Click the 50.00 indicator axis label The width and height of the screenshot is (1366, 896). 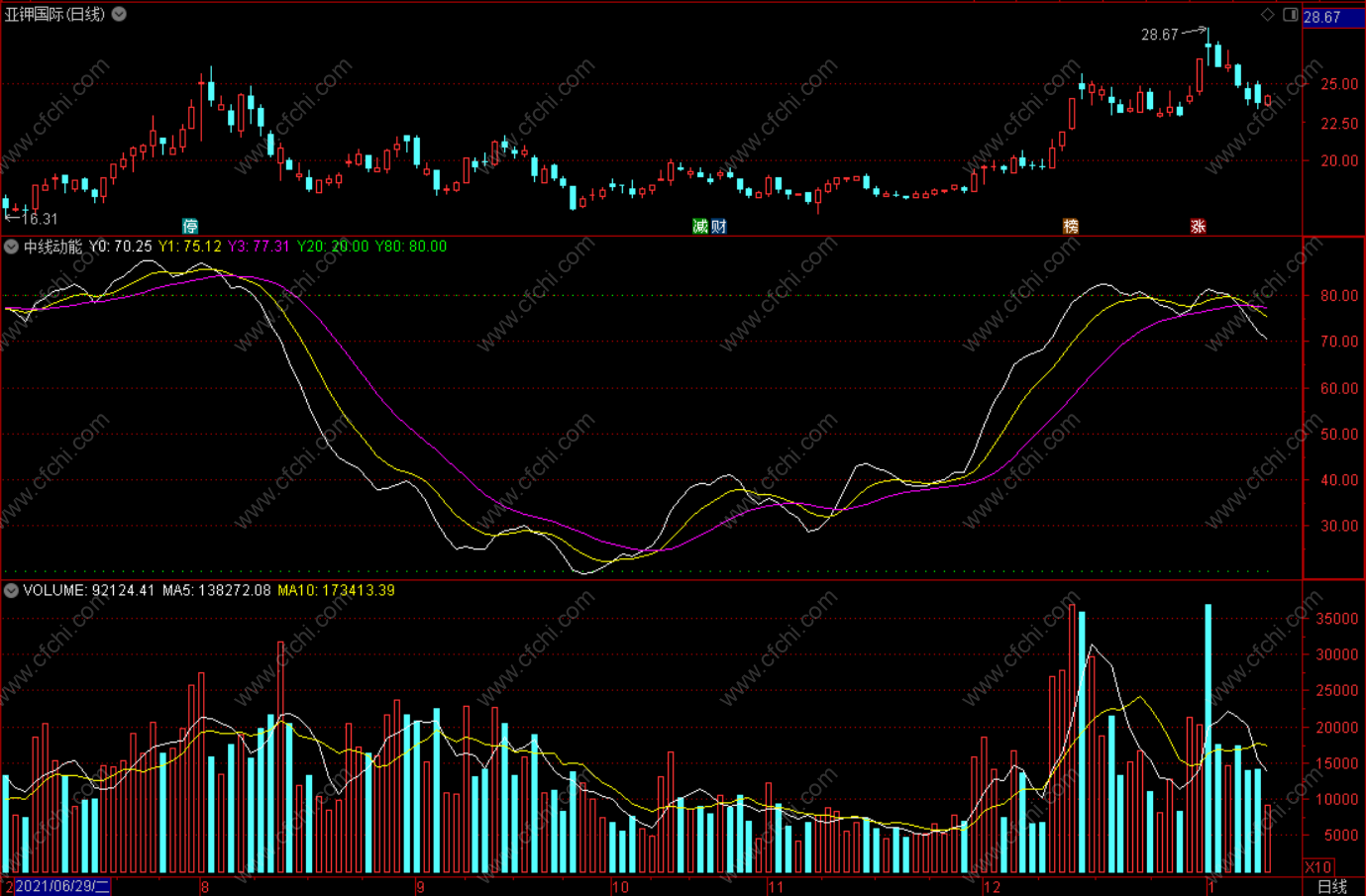(1339, 434)
